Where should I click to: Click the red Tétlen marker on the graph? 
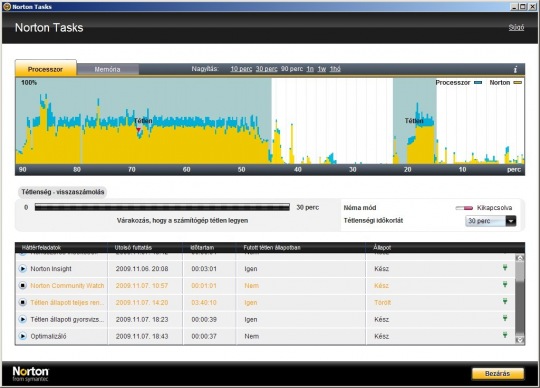coord(138,130)
